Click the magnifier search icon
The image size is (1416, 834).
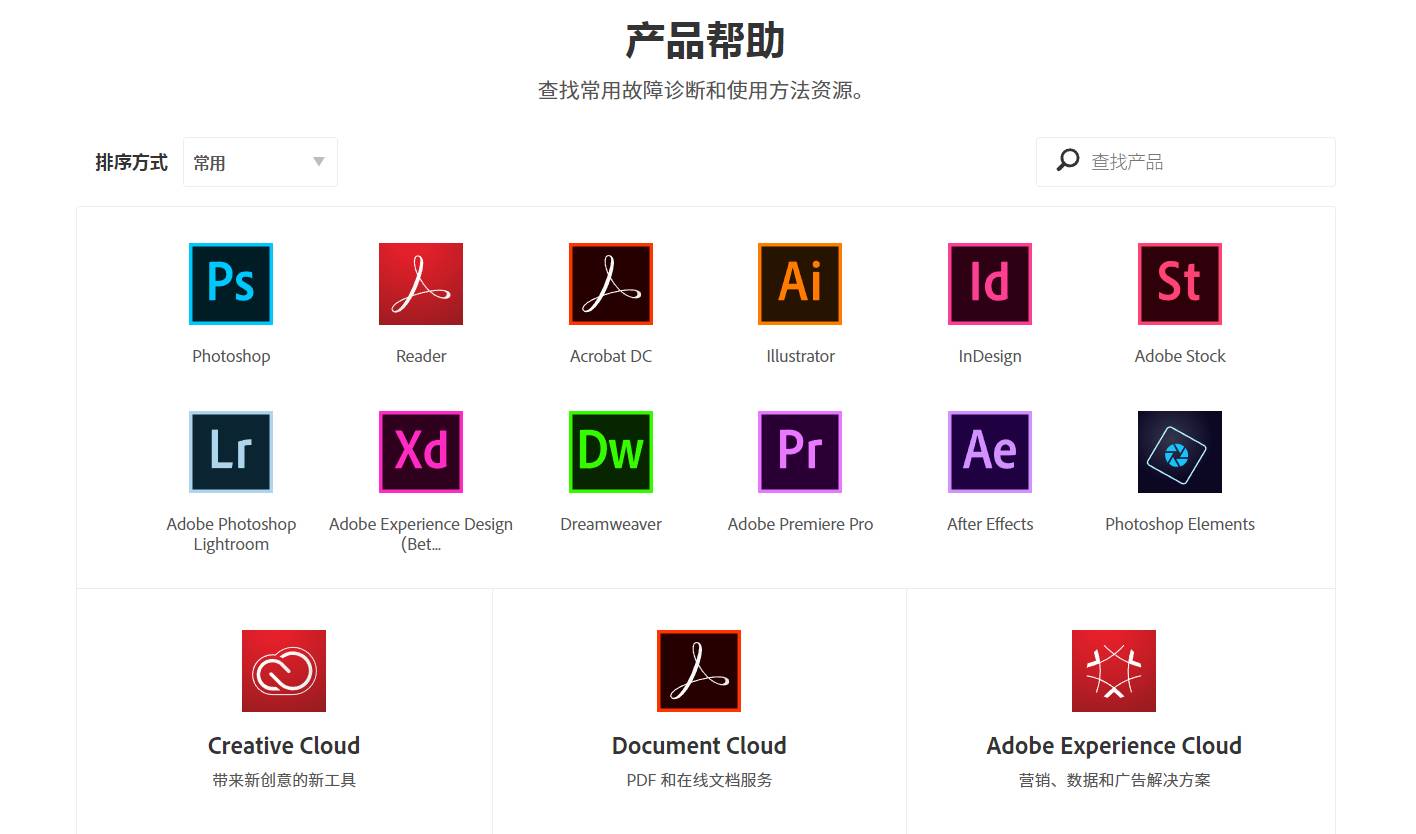(1068, 160)
